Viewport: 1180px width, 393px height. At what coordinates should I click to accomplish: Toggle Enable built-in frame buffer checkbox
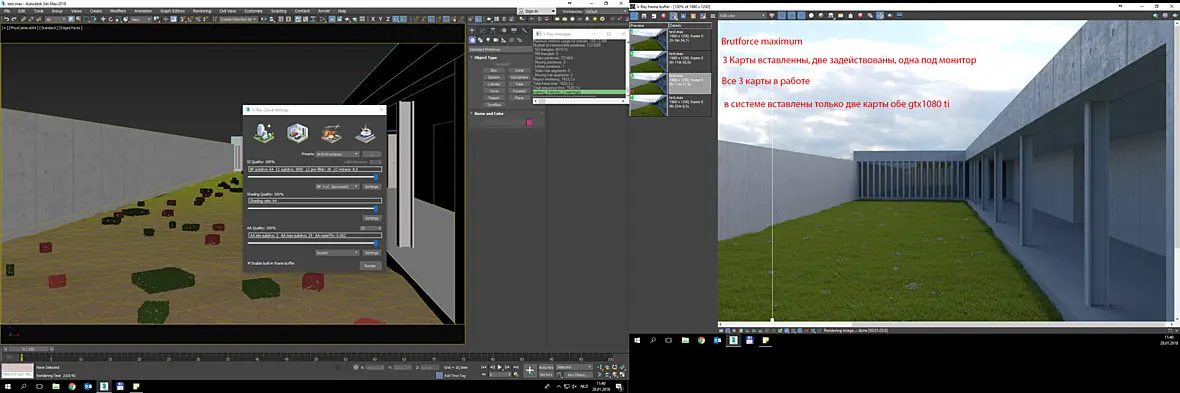click(x=249, y=264)
